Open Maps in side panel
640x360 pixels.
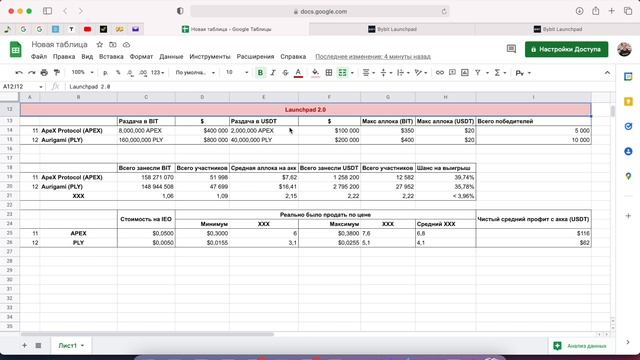point(628,176)
